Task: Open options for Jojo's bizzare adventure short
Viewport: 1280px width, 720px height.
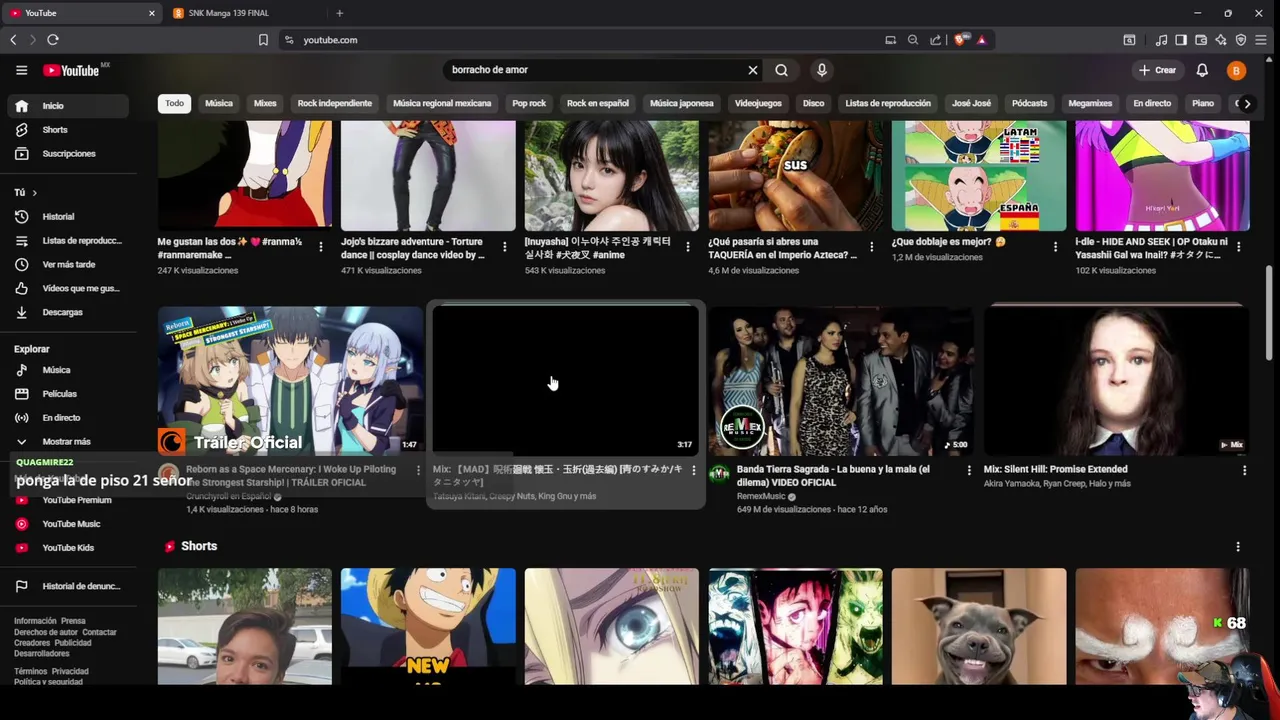Action: (x=504, y=246)
